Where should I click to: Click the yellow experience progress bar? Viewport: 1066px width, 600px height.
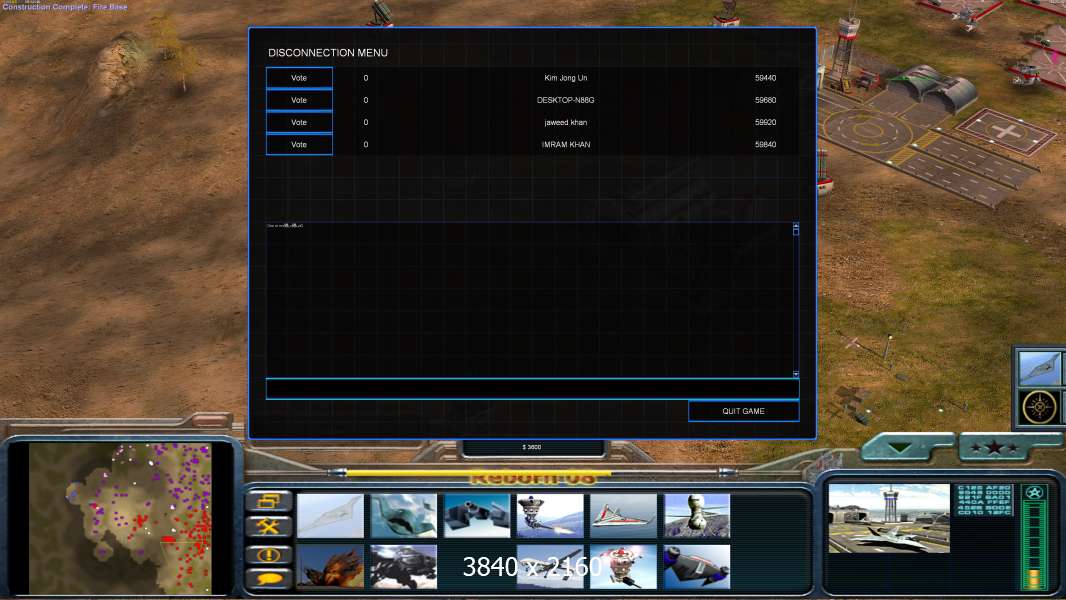coord(478,472)
